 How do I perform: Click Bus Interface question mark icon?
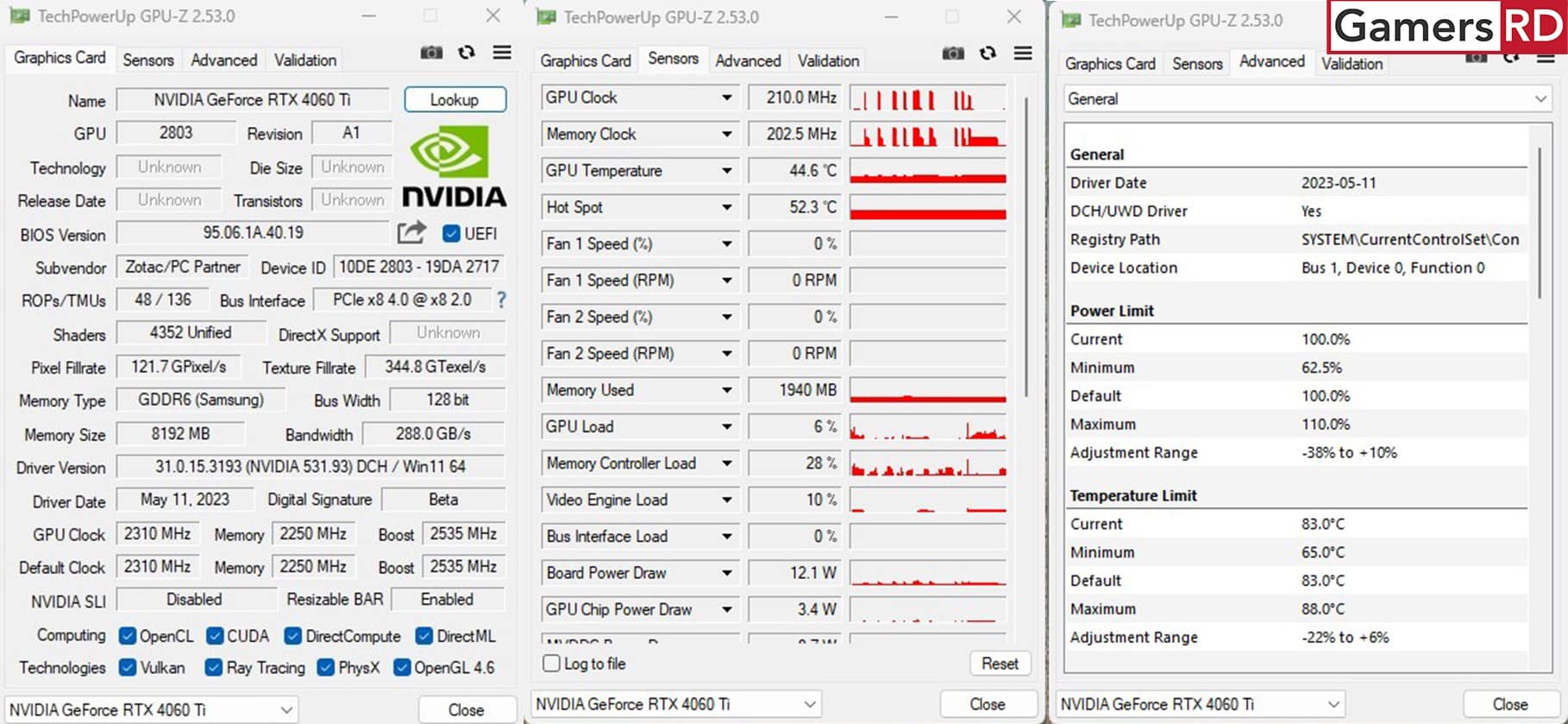pyautogui.click(x=501, y=299)
